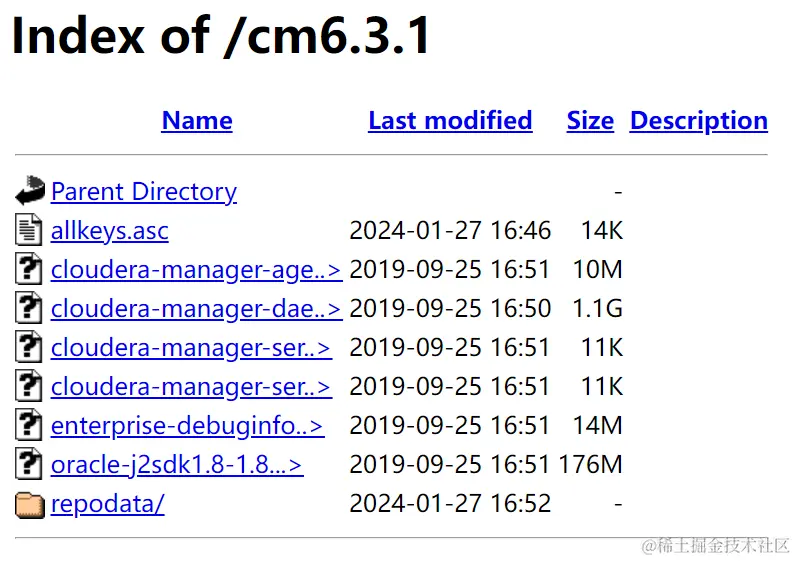
Task: Download the allkeys.asc file
Action: 110,232
